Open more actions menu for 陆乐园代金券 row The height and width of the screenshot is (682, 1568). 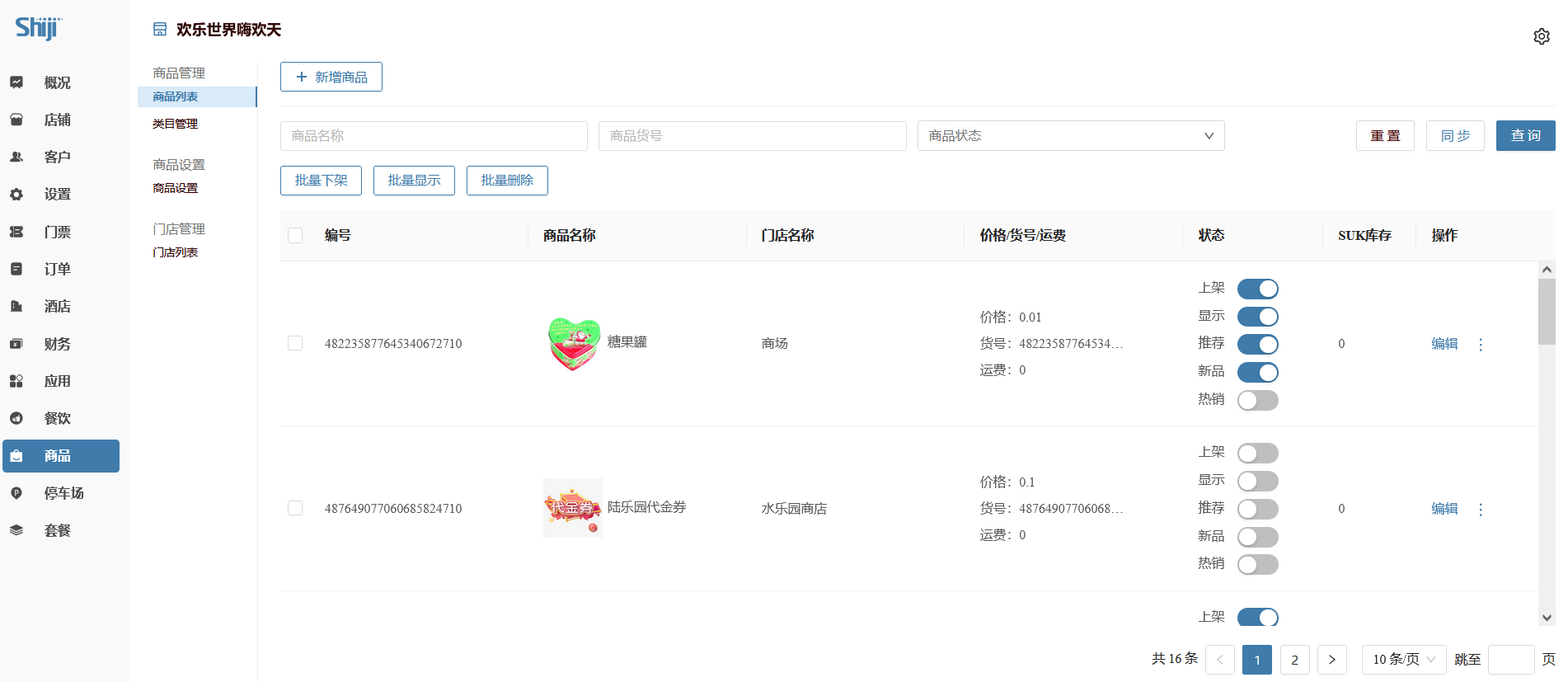1481,510
